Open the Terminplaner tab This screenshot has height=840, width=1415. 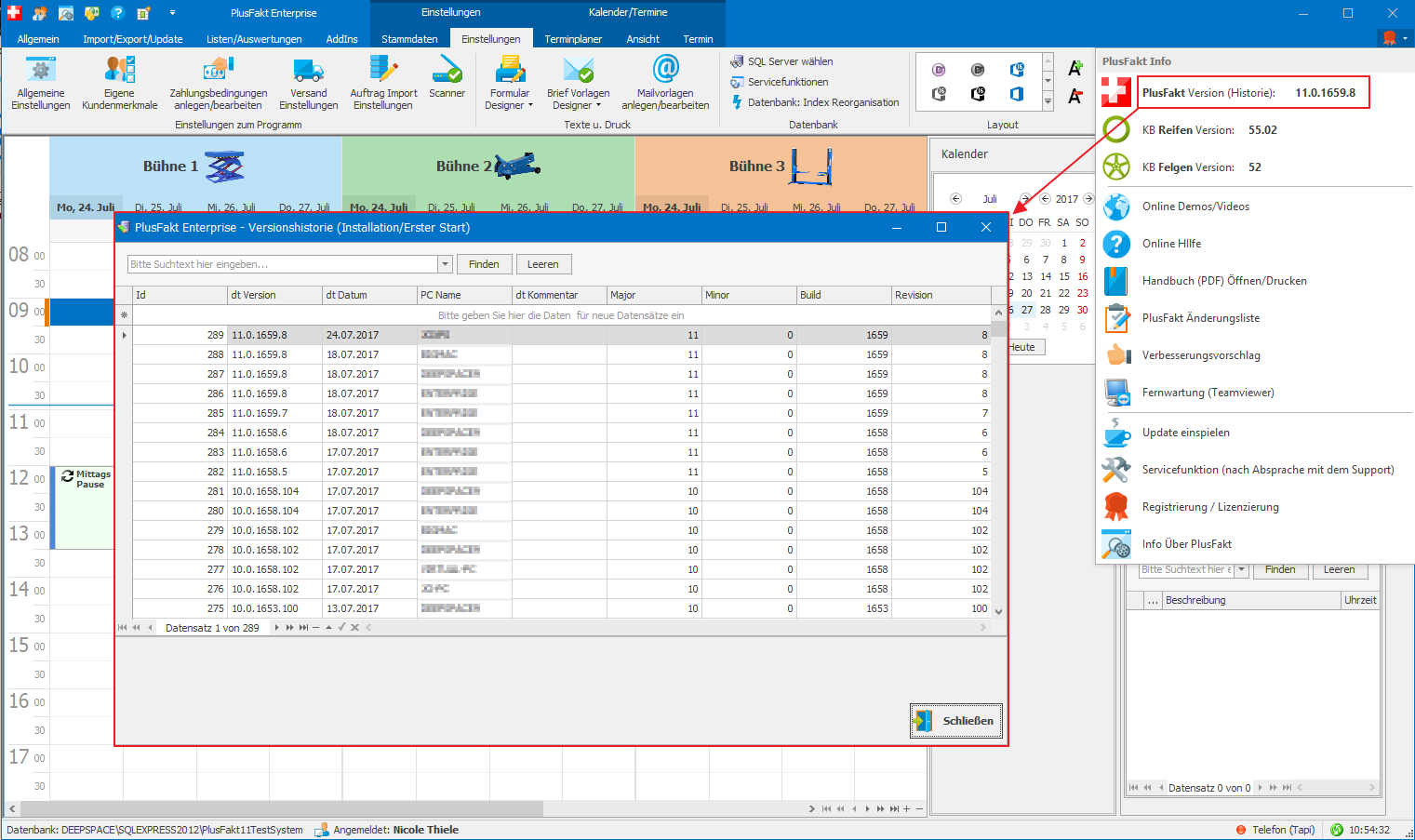point(573,39)
